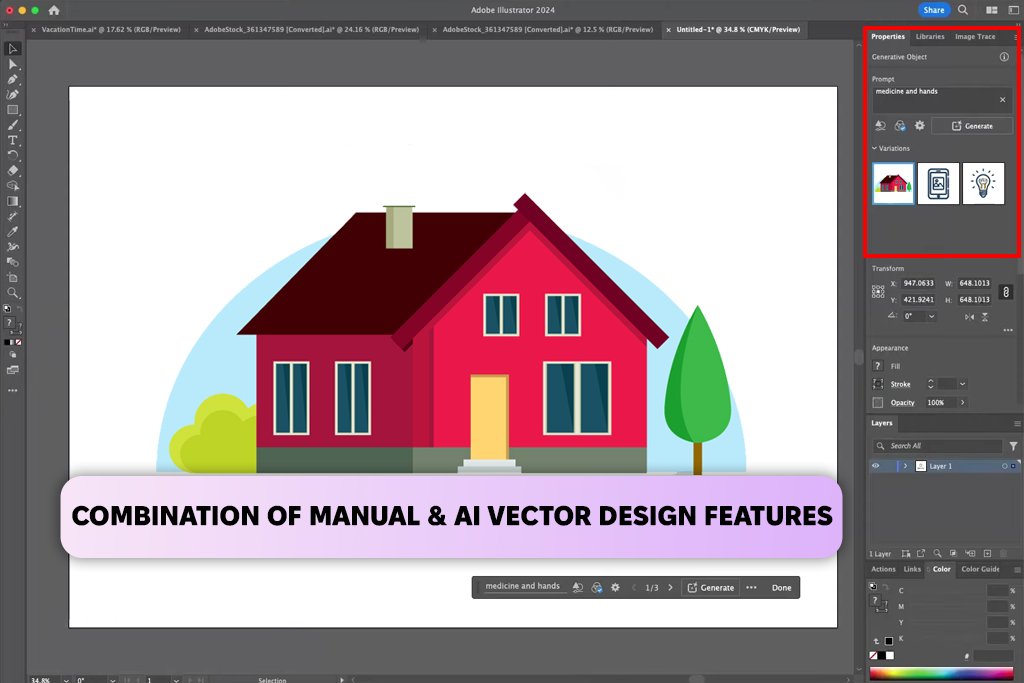The width and height of the screenshot is (1024, 683).
Task: Open rotation angle dropdown in Transform
Action: click(931, 316)
